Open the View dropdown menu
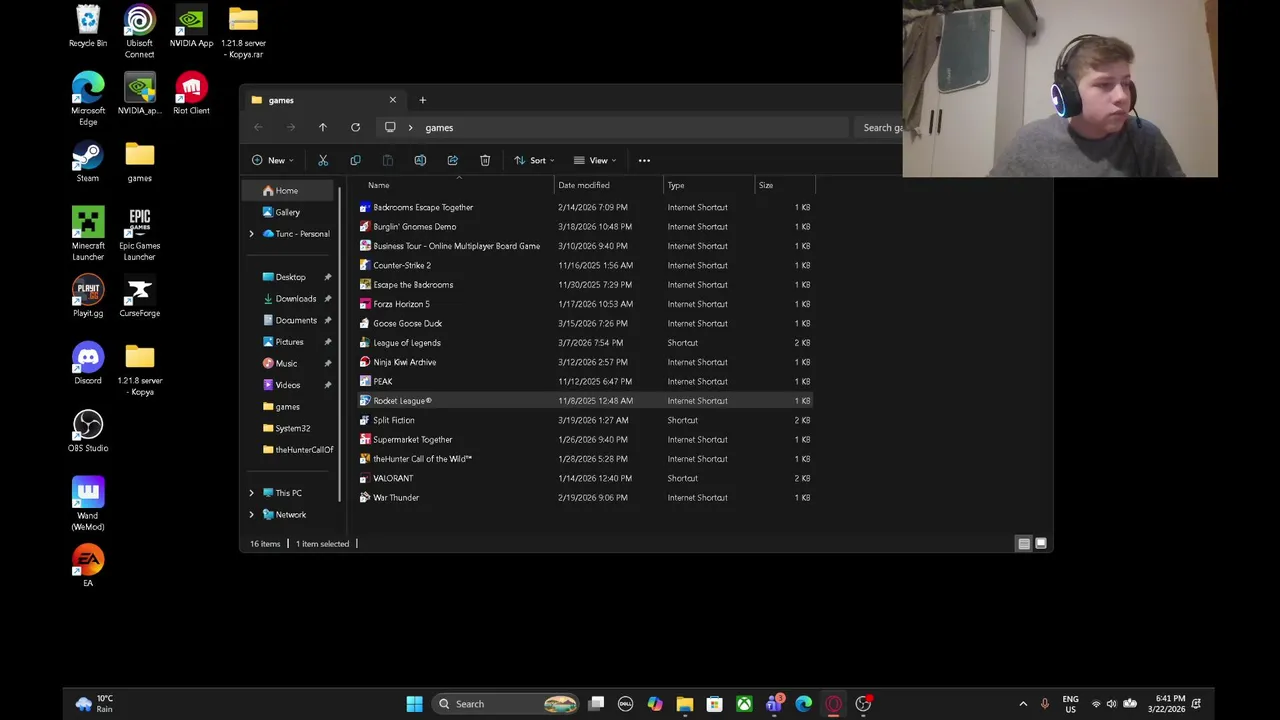 point(594,160)
